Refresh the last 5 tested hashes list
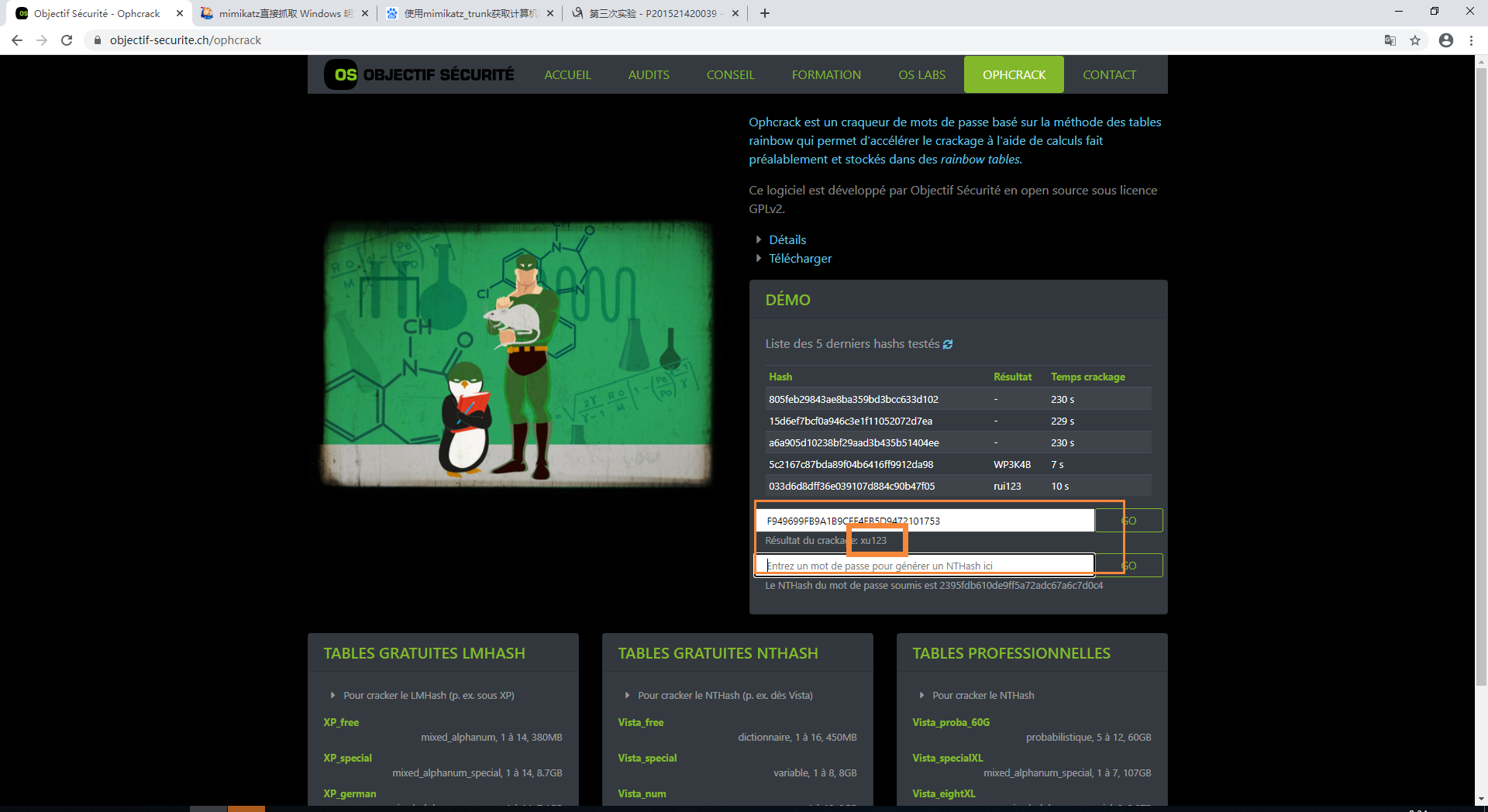Screen dimensions: 1488x812 point(948,344)
